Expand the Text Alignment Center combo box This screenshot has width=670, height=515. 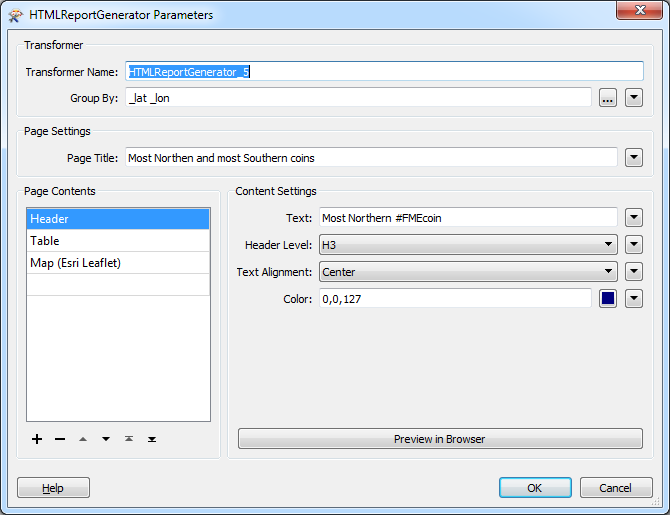(468, 272)
